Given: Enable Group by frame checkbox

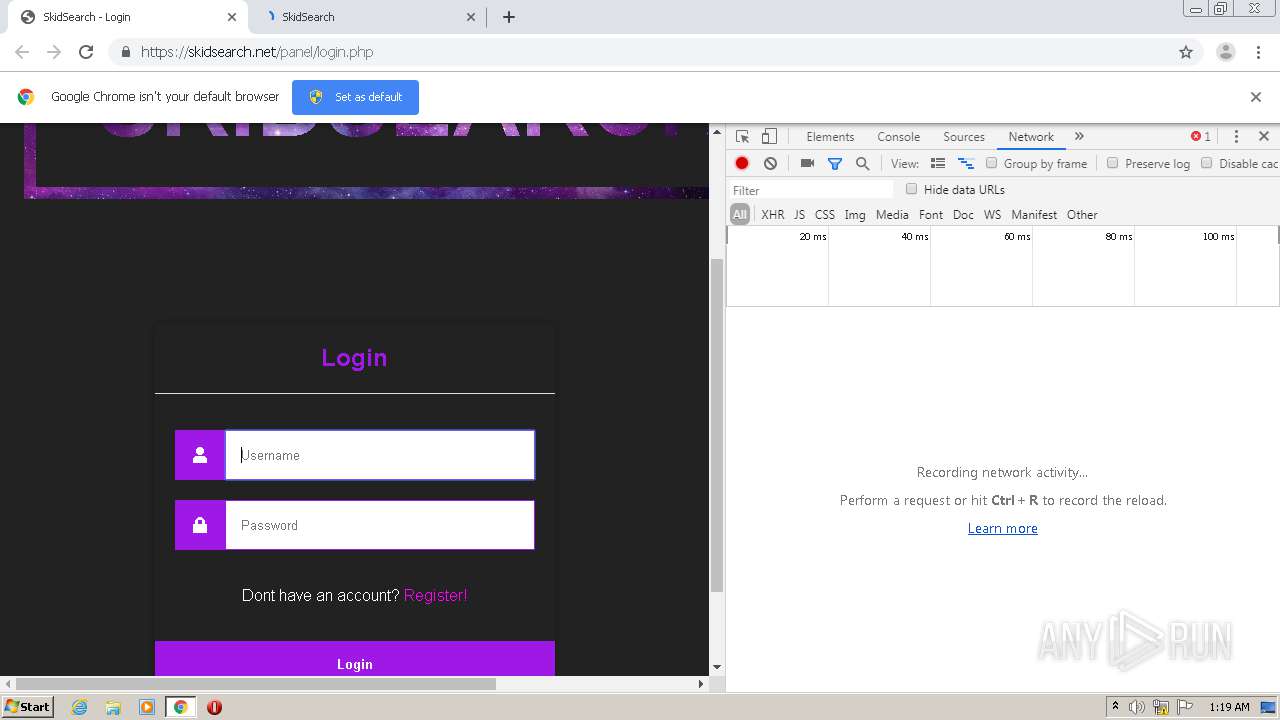Looking at the screenshot, I should (992, 163).
